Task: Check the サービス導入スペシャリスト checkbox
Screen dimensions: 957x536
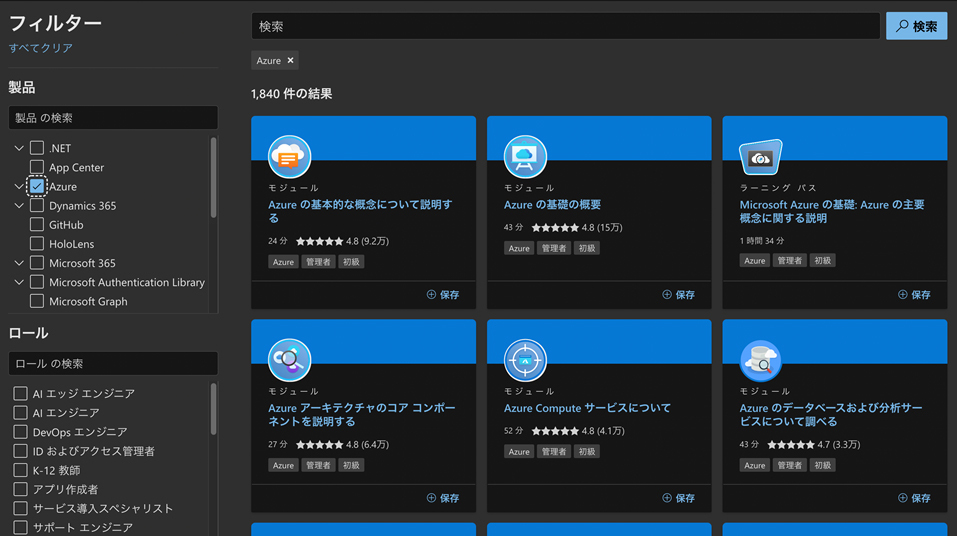Action: click(x=20, y=508)
